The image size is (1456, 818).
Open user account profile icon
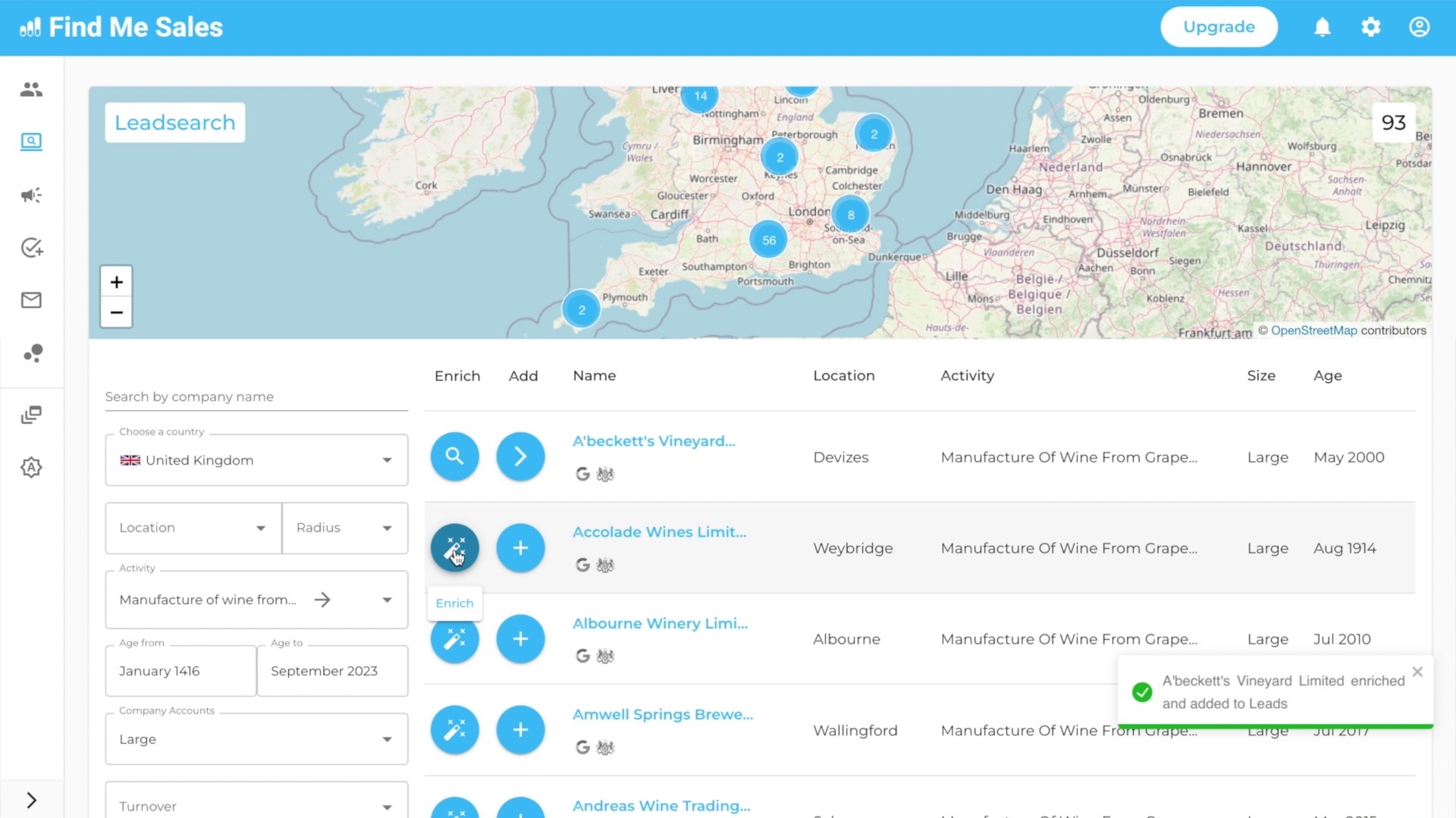point(1419,27)
